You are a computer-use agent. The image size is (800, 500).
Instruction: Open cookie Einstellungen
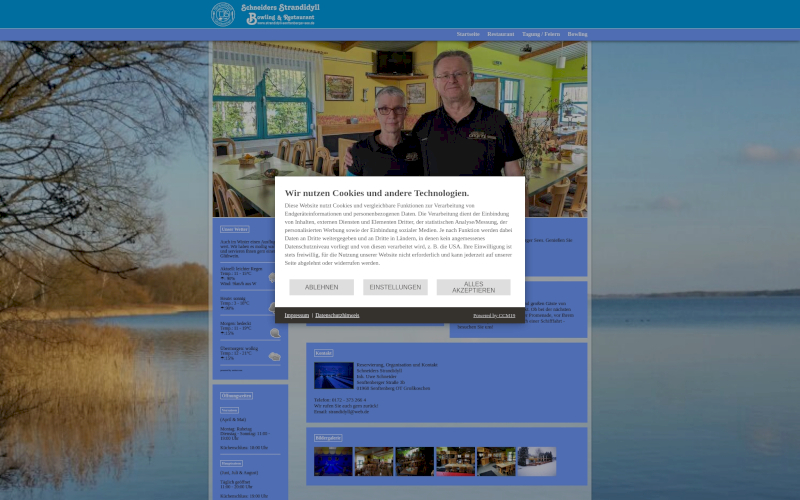[x=395, y=287]
